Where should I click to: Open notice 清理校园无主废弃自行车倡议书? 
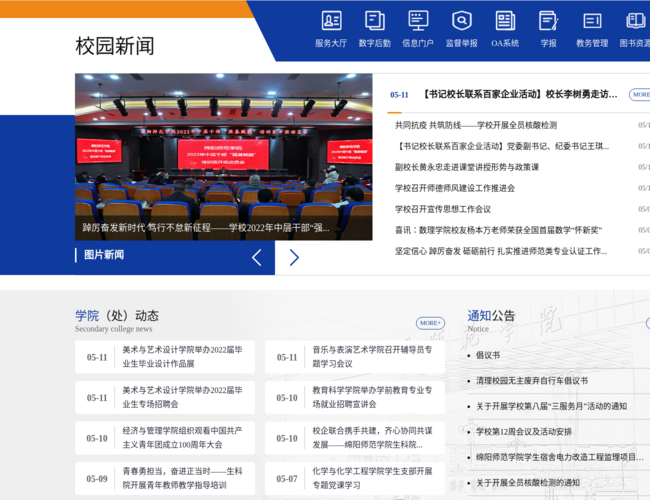(531, 381)
